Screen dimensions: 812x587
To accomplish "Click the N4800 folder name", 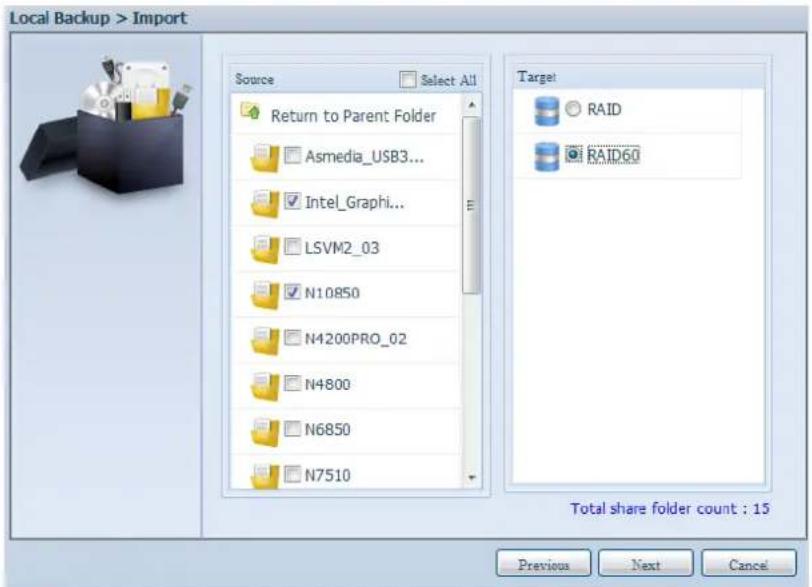I will pos(328,385).
